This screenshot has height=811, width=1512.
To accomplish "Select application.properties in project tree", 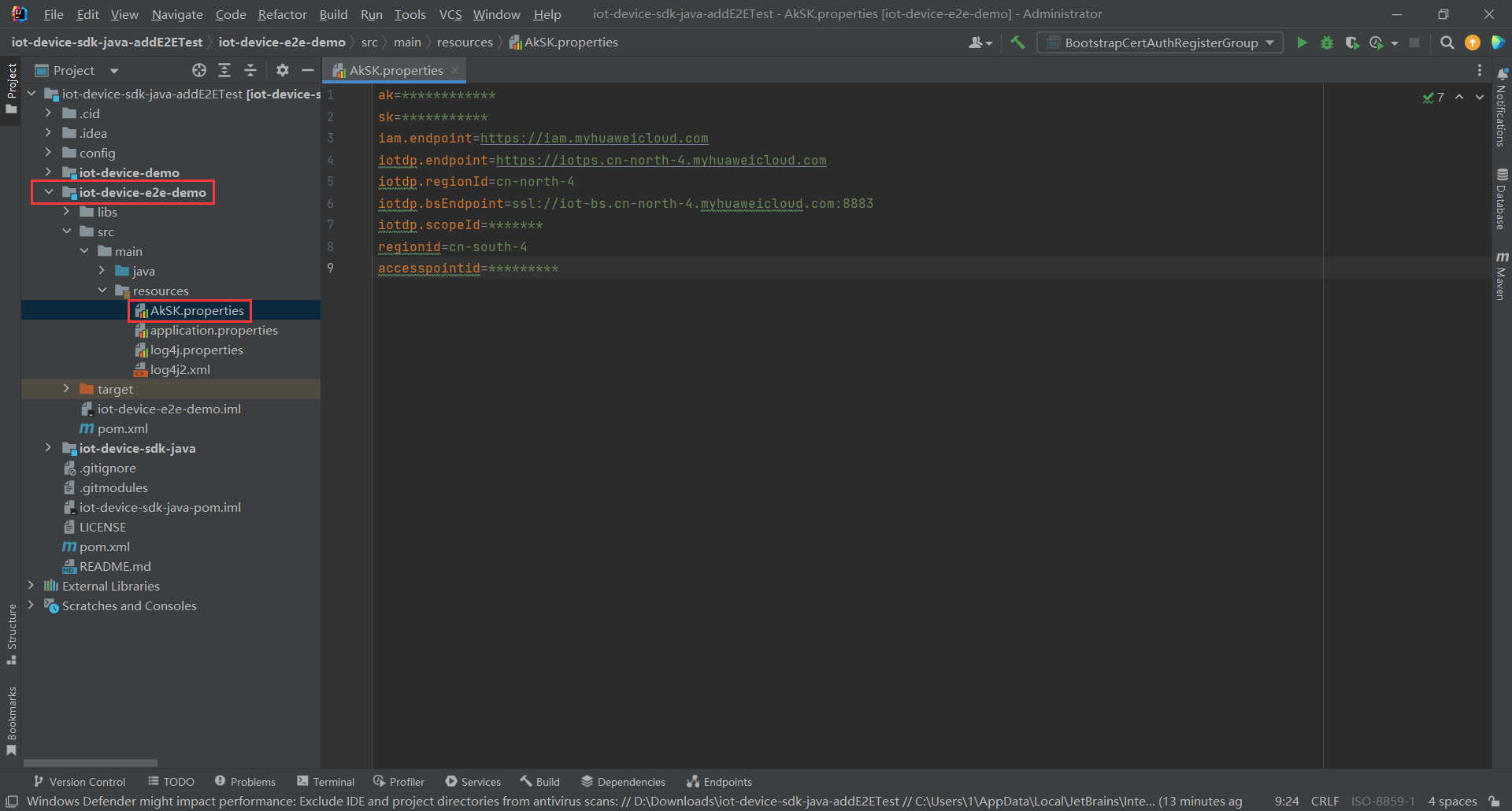I will coord(213,331).
